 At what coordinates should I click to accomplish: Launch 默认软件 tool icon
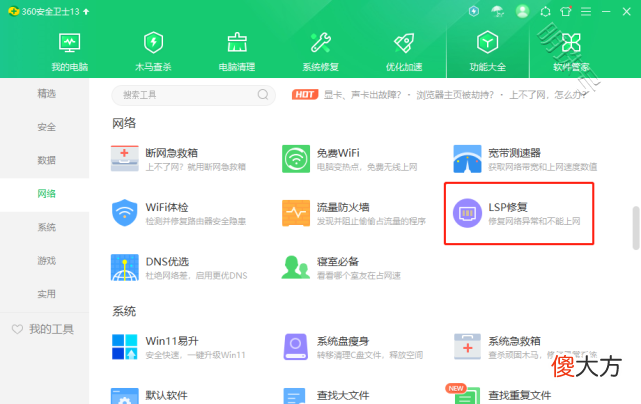click(x=125, y=396)
